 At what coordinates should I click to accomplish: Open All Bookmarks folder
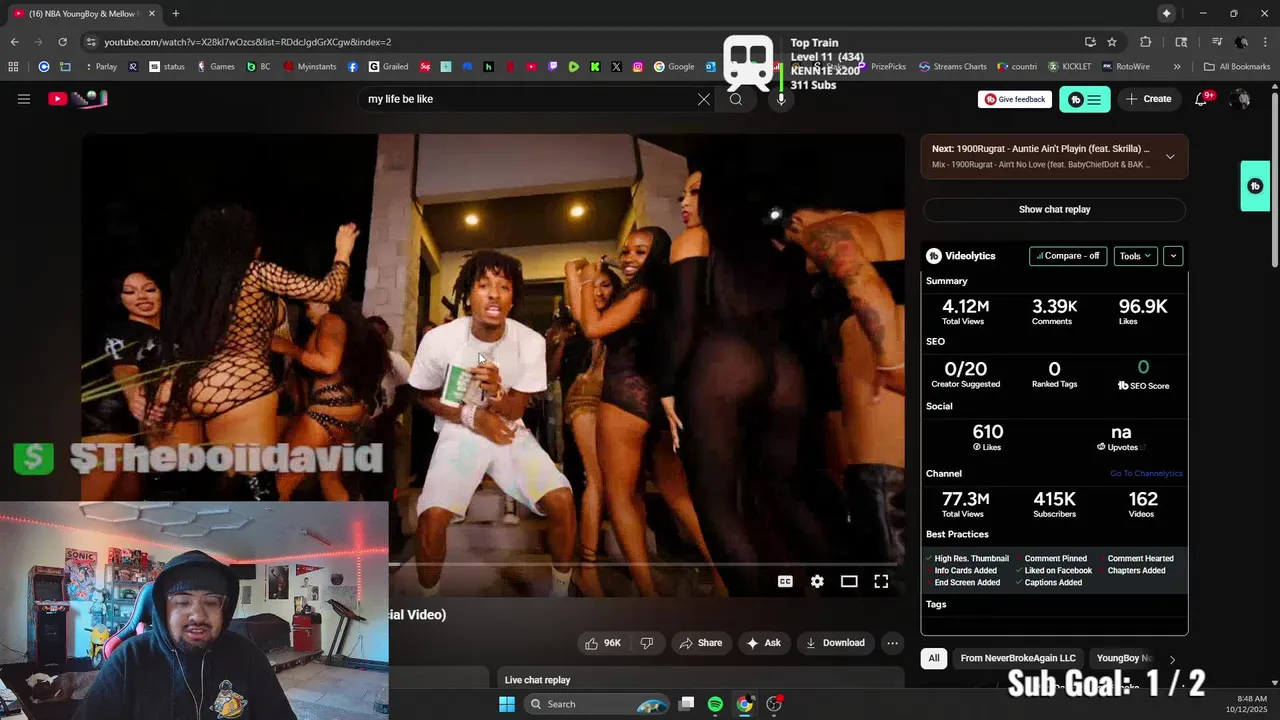click(x=1237, y=67)
